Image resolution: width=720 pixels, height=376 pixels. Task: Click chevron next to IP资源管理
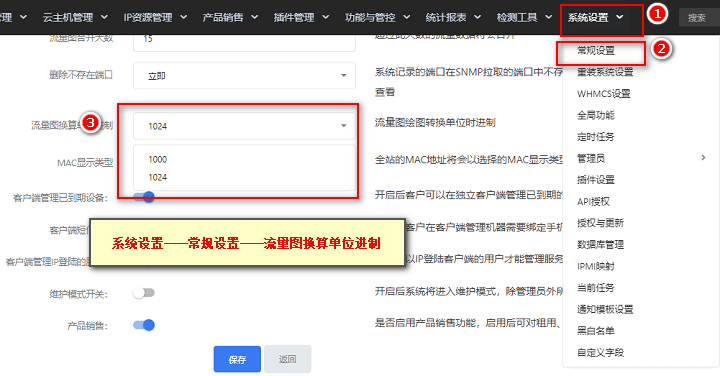[184, 17]
